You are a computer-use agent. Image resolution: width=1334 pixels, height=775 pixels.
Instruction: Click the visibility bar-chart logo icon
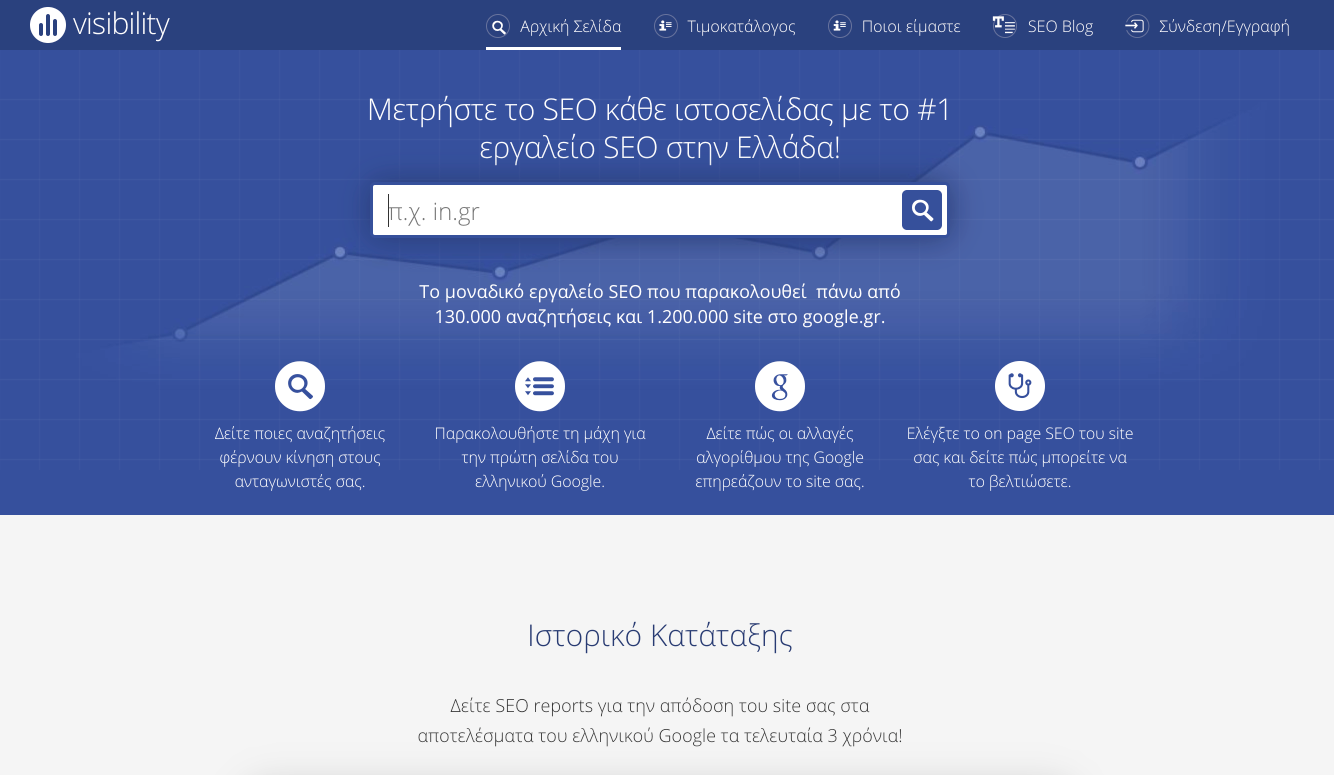tap(48, 25)
